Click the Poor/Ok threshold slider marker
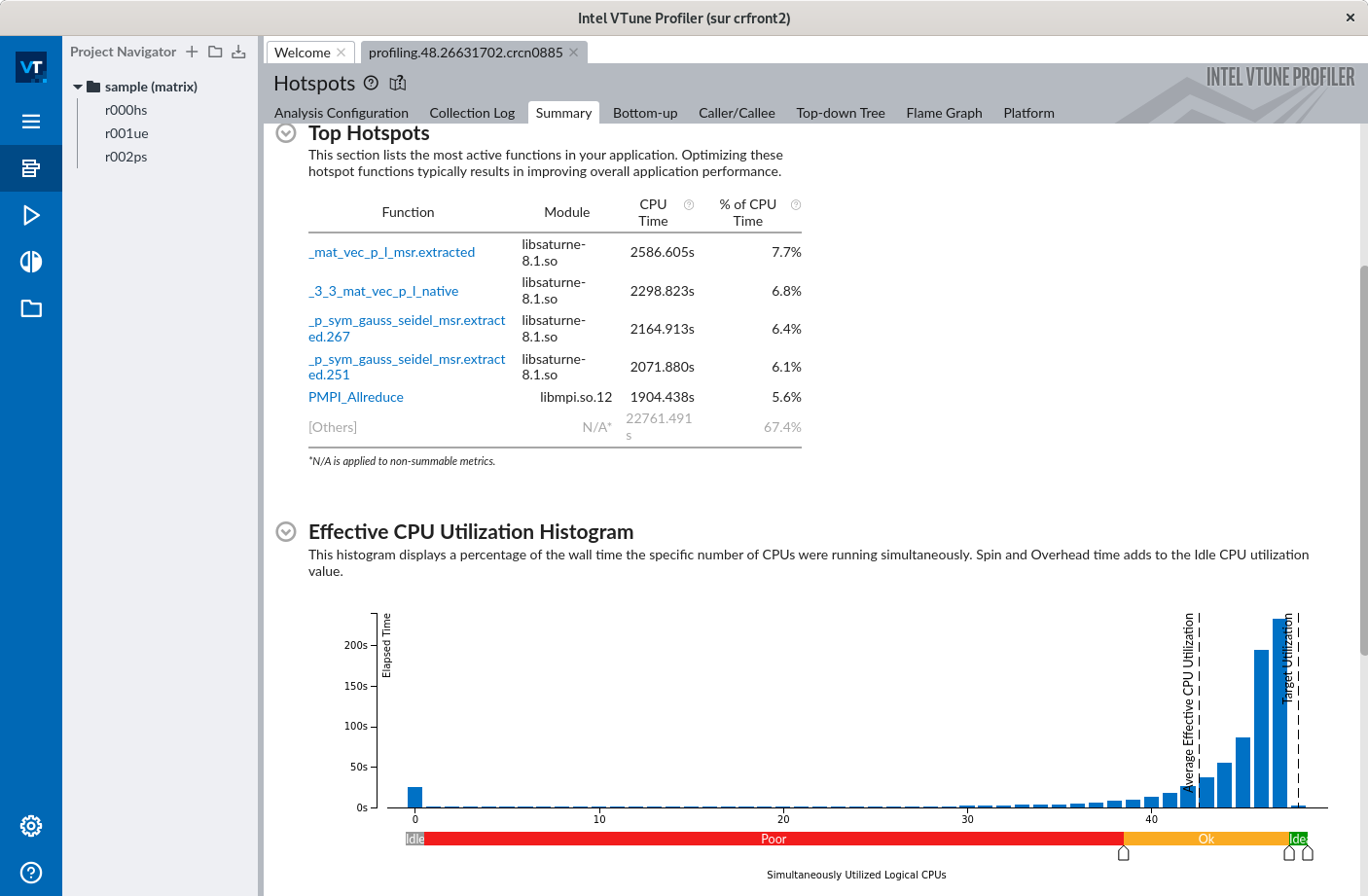 click(1123, 853)
